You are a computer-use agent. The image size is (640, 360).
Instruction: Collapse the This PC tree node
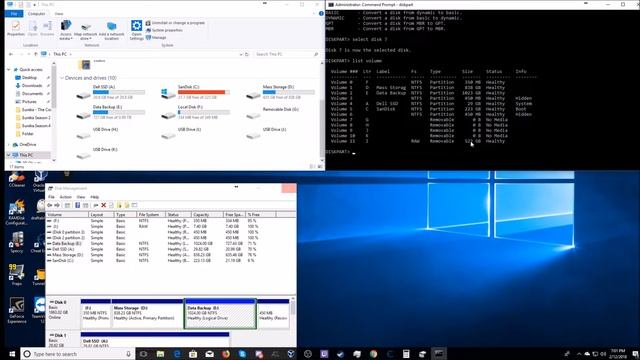pos(9,155)
